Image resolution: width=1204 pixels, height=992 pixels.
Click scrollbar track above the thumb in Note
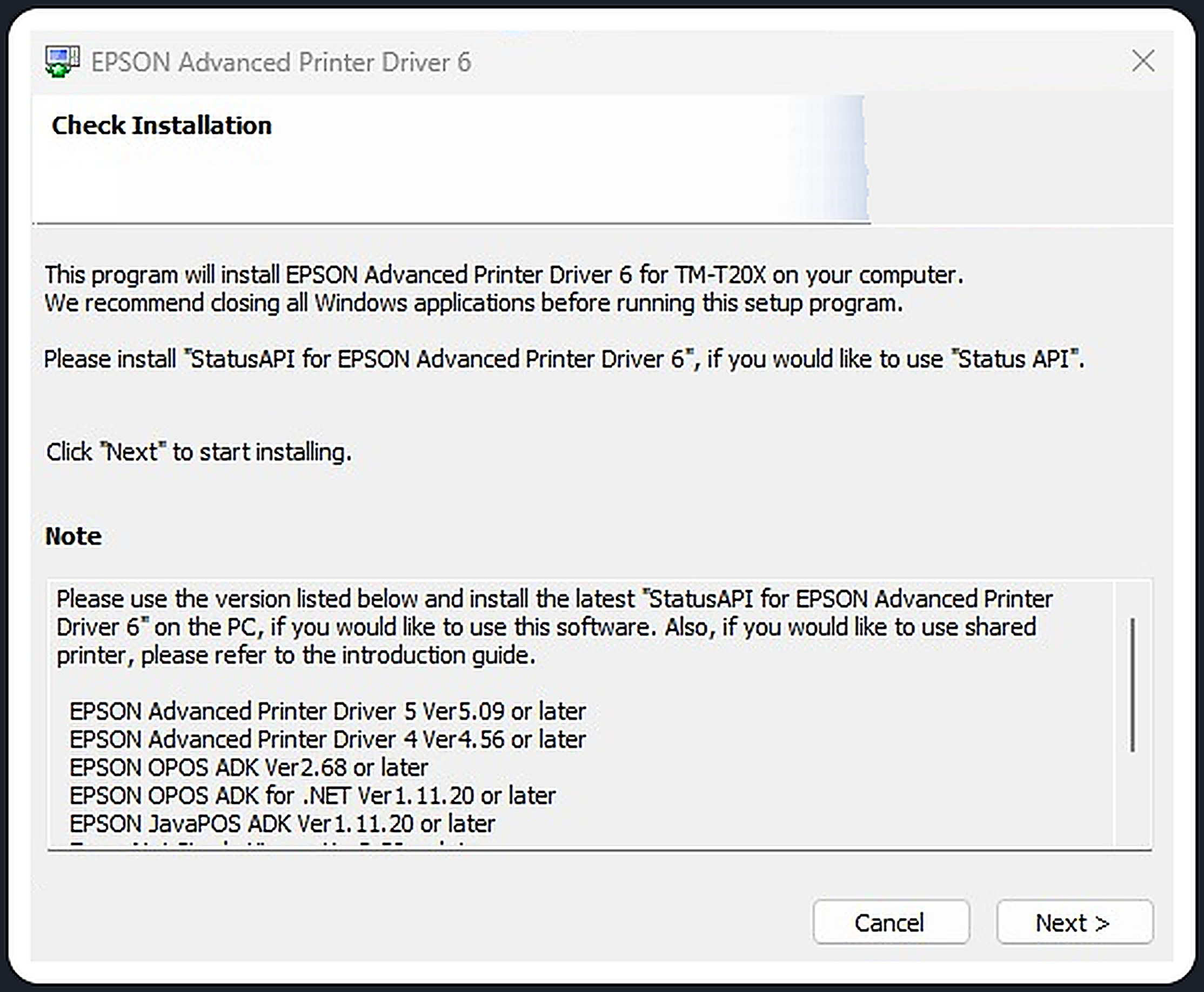click(1133, 600)
